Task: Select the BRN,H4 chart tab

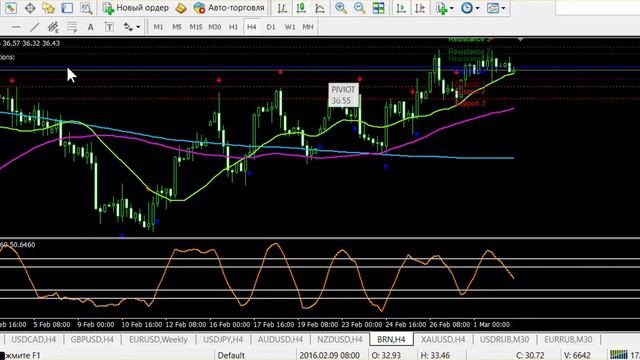Action: coord(391,339)
